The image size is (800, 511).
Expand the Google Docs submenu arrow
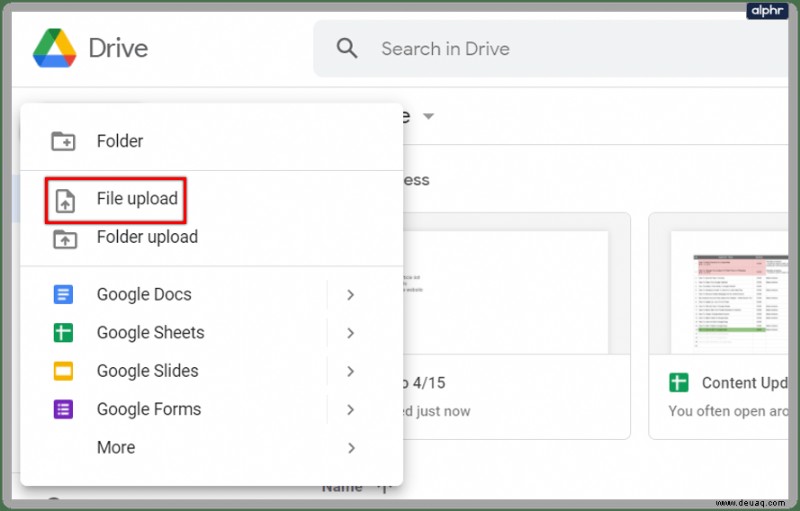[351, 295]
